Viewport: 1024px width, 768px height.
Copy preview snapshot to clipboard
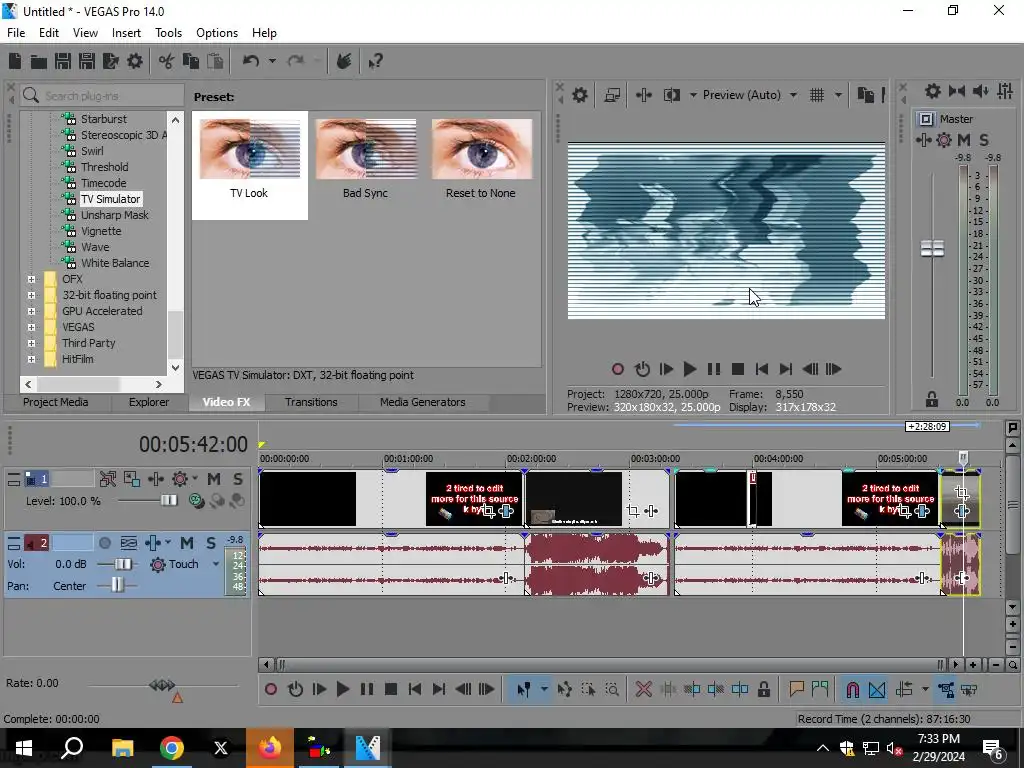pos(865,95)
